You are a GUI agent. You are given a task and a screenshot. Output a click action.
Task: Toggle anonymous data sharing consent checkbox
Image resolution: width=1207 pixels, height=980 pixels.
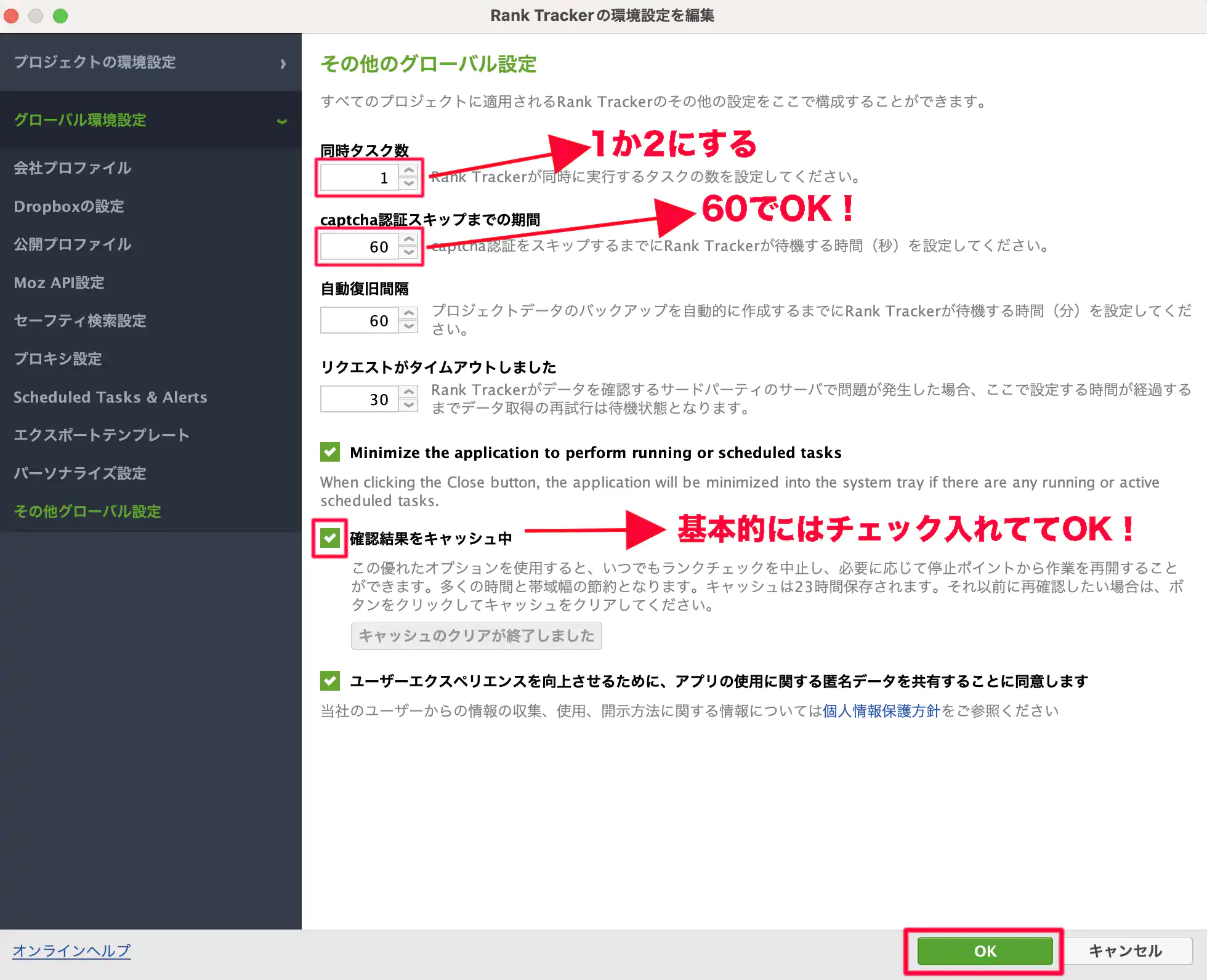tap(330, 681)
